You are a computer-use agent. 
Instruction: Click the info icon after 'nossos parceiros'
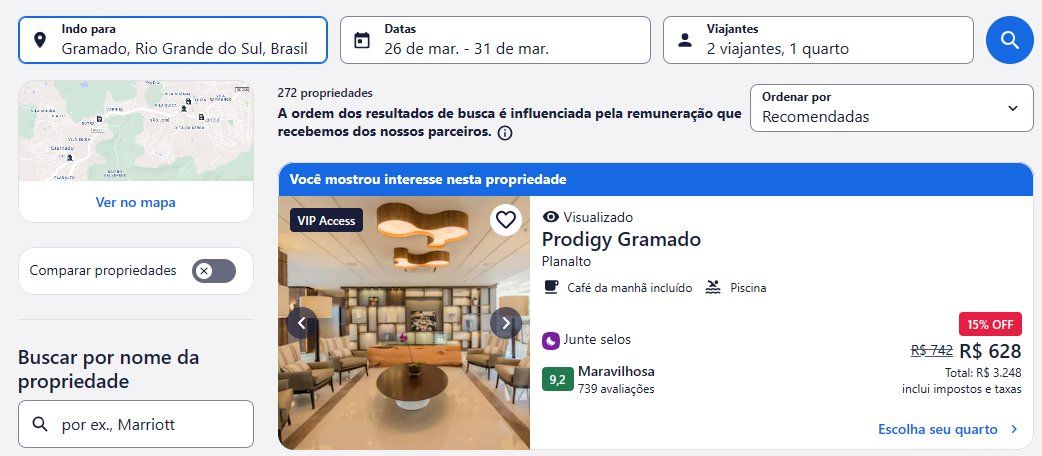pos(505,133)
